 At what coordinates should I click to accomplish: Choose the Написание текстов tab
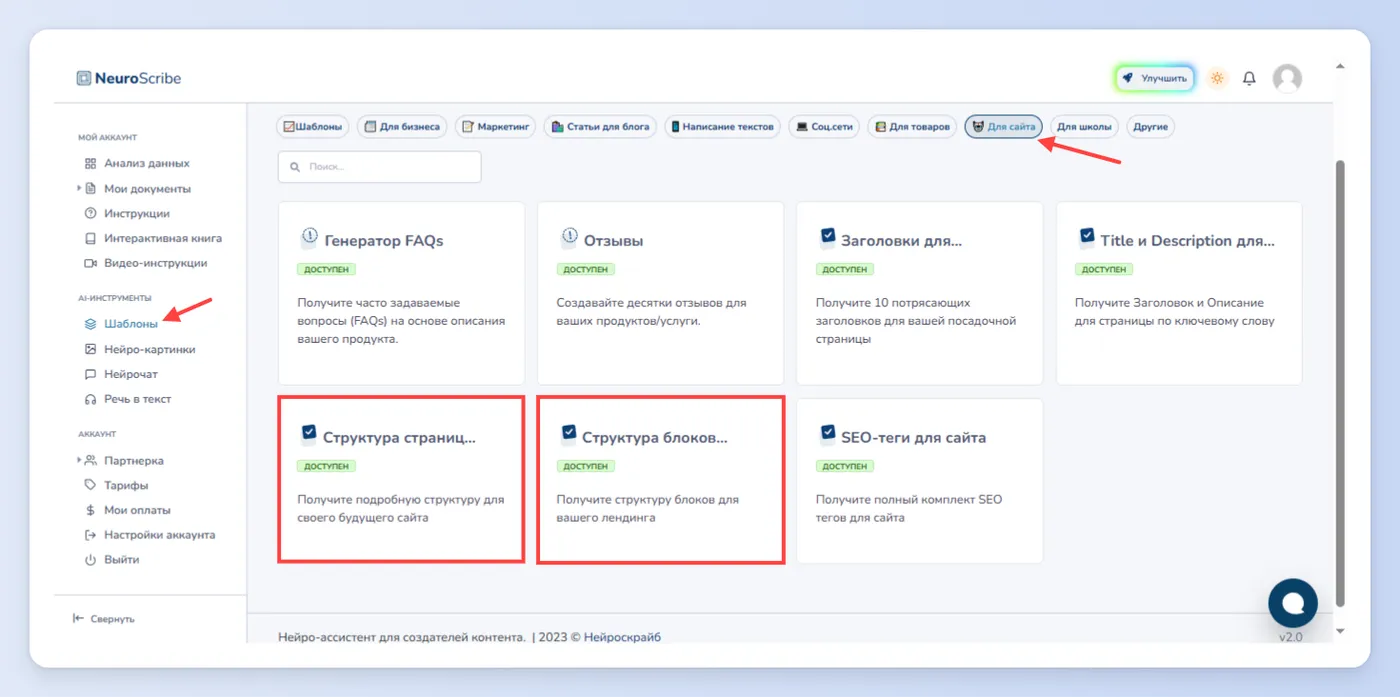click(722, 127)
